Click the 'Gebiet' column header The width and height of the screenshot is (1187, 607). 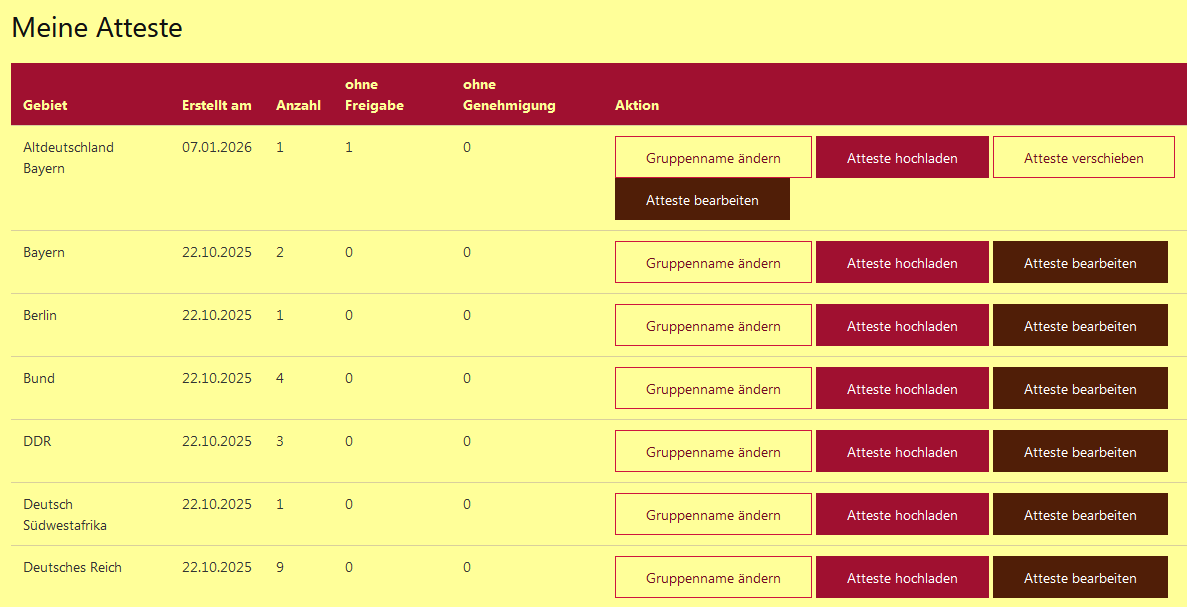[45, 105]
